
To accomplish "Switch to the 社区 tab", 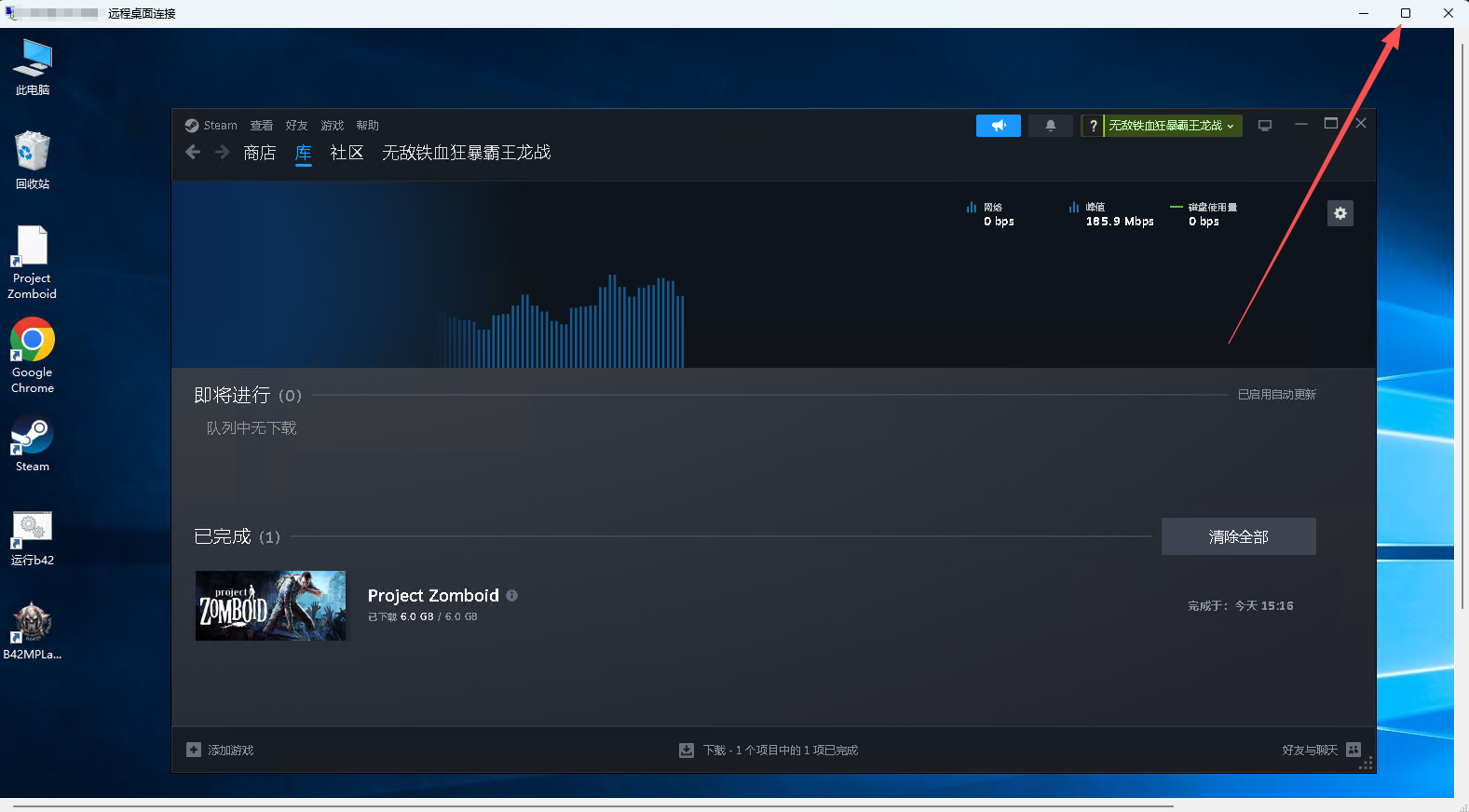I will pyautogui.click(x=347, y=153).
